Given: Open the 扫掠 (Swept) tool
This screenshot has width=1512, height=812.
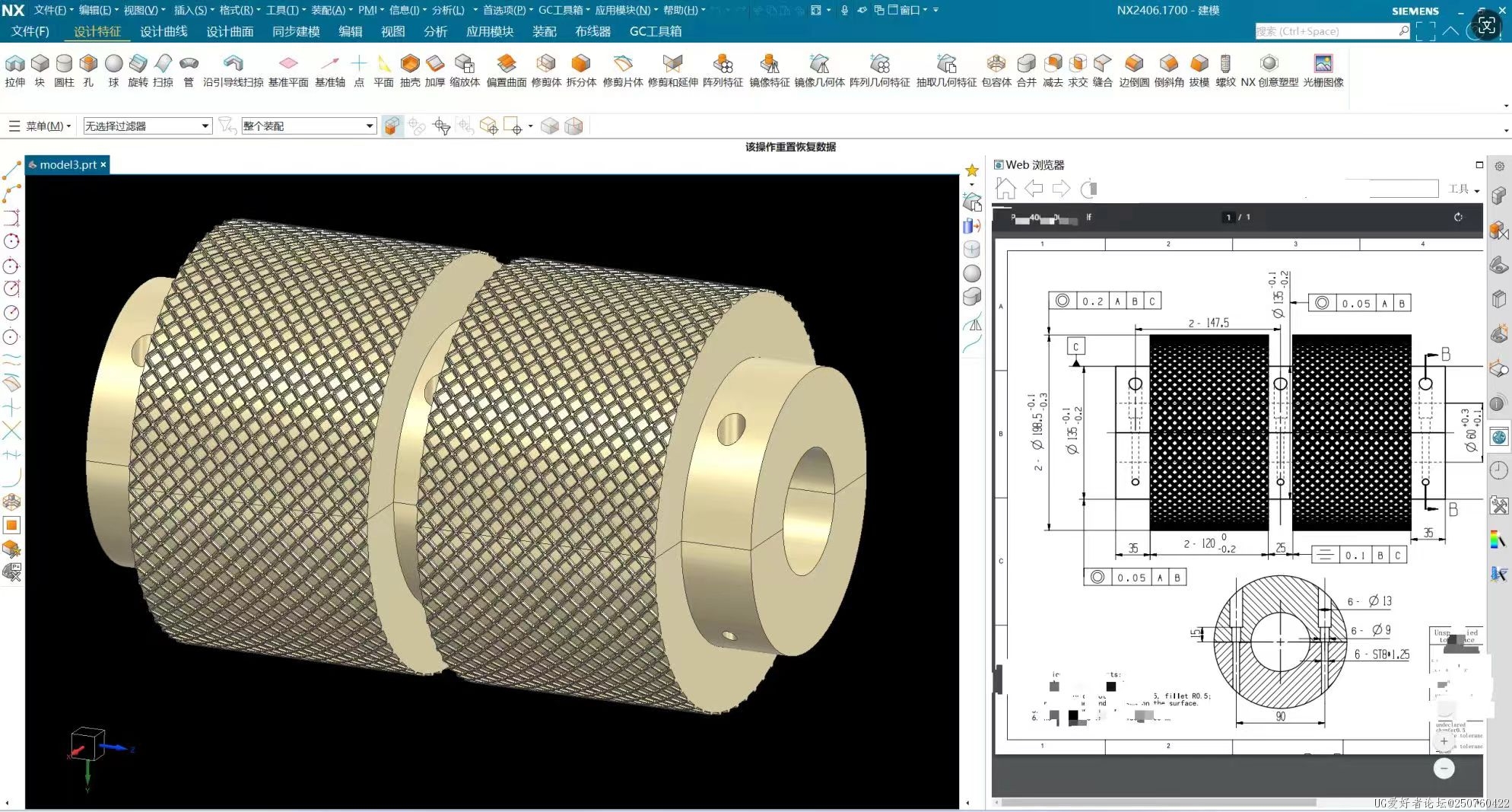Looking at the screenshot, I should [x=163, y=70].
